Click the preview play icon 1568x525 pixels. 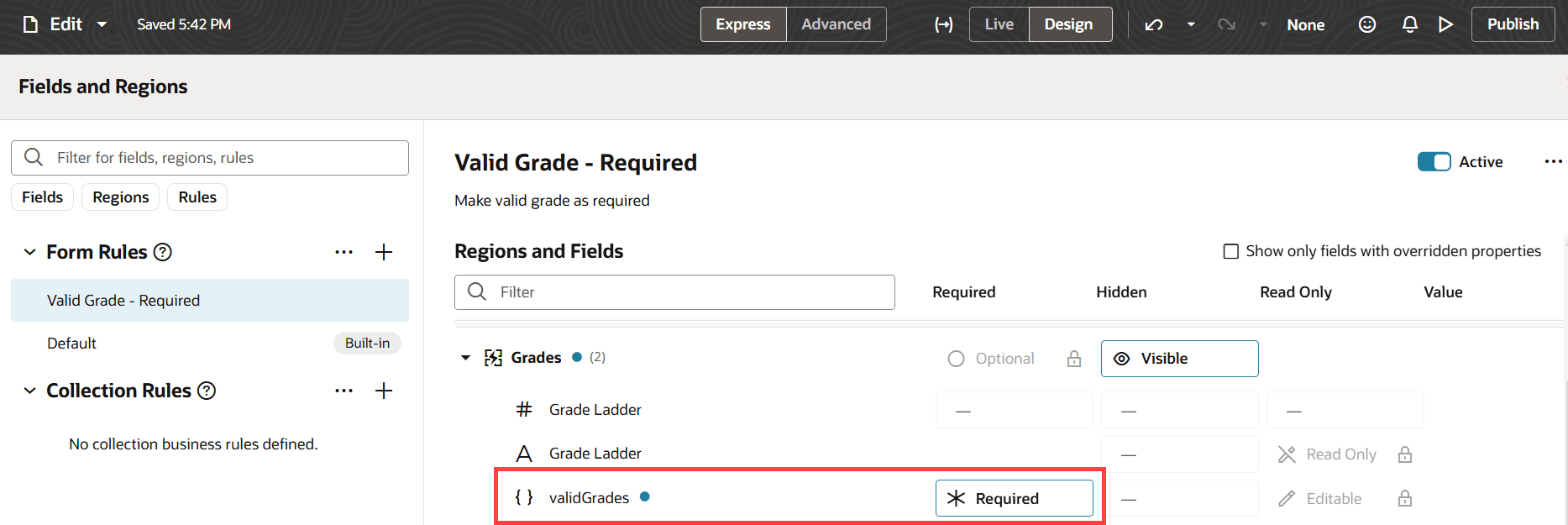[1445, 24]
